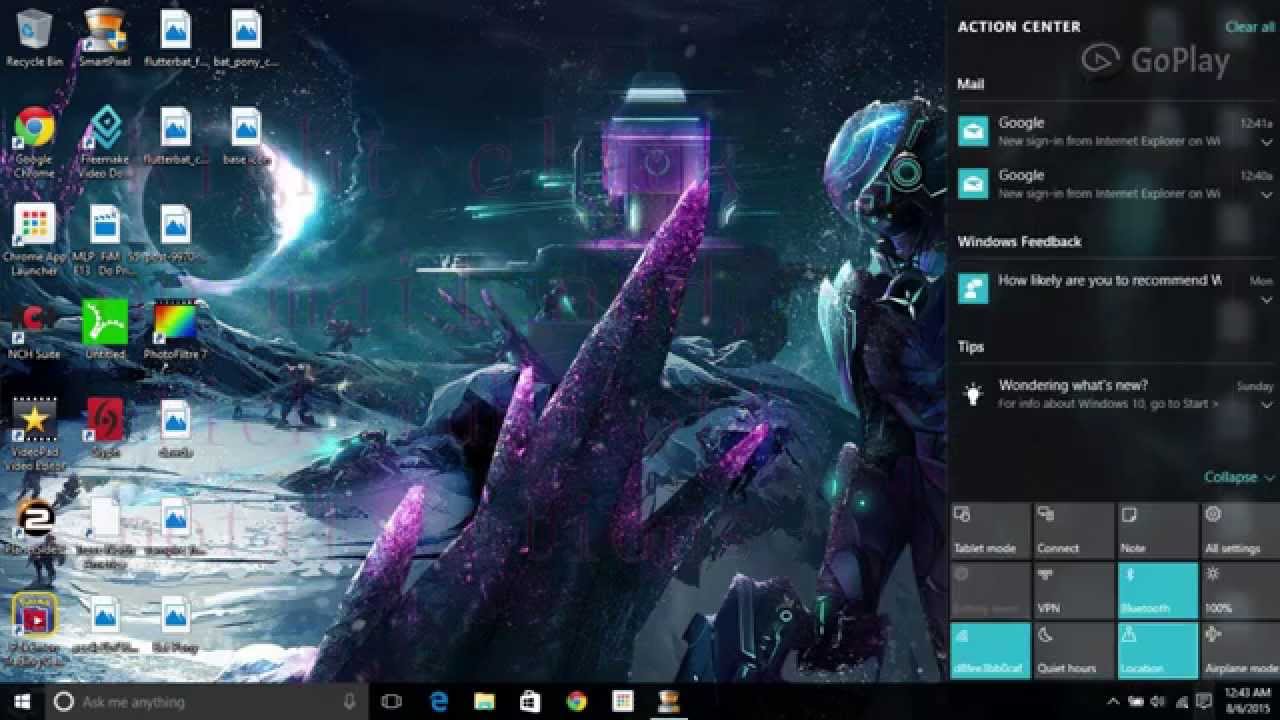
Task: Open the network icon in system tray
Action: (1181, 701)
